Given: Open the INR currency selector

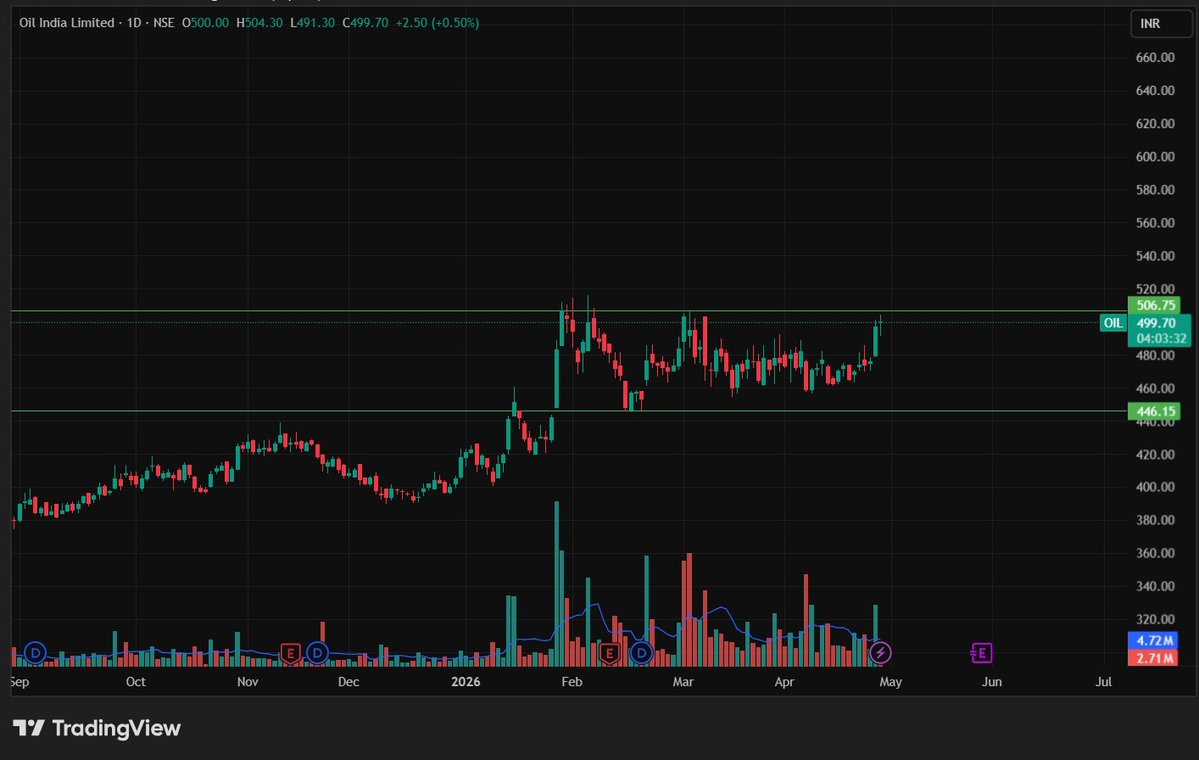Looking at the screenshot, I should click(1160, 24).
